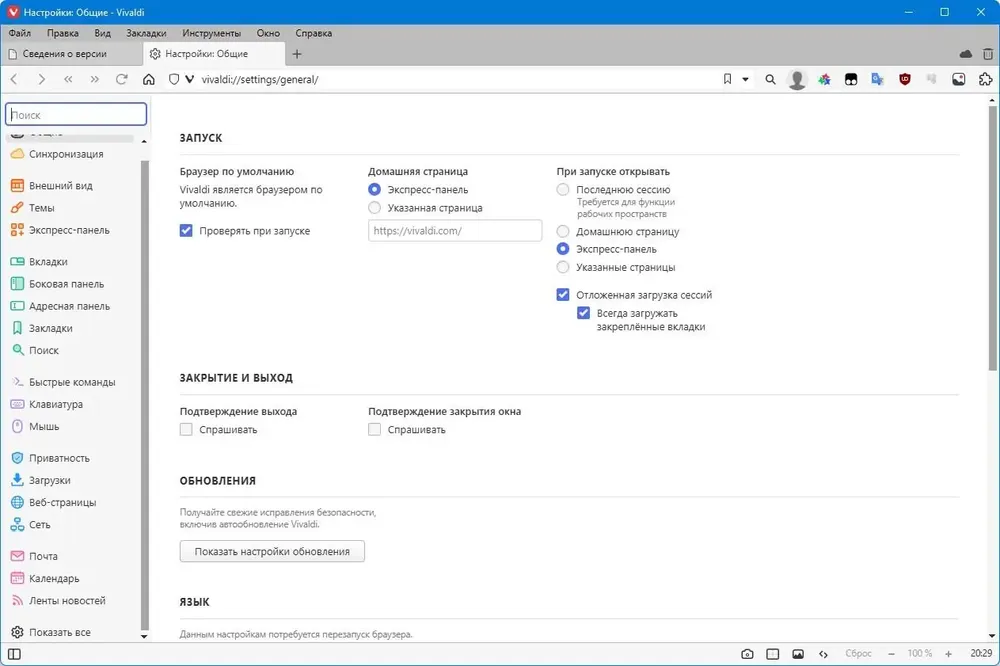The height and width of the screenshot is (666, 1000).
Task: Reload page using the refresh icon
Action: tap(121, 79)
